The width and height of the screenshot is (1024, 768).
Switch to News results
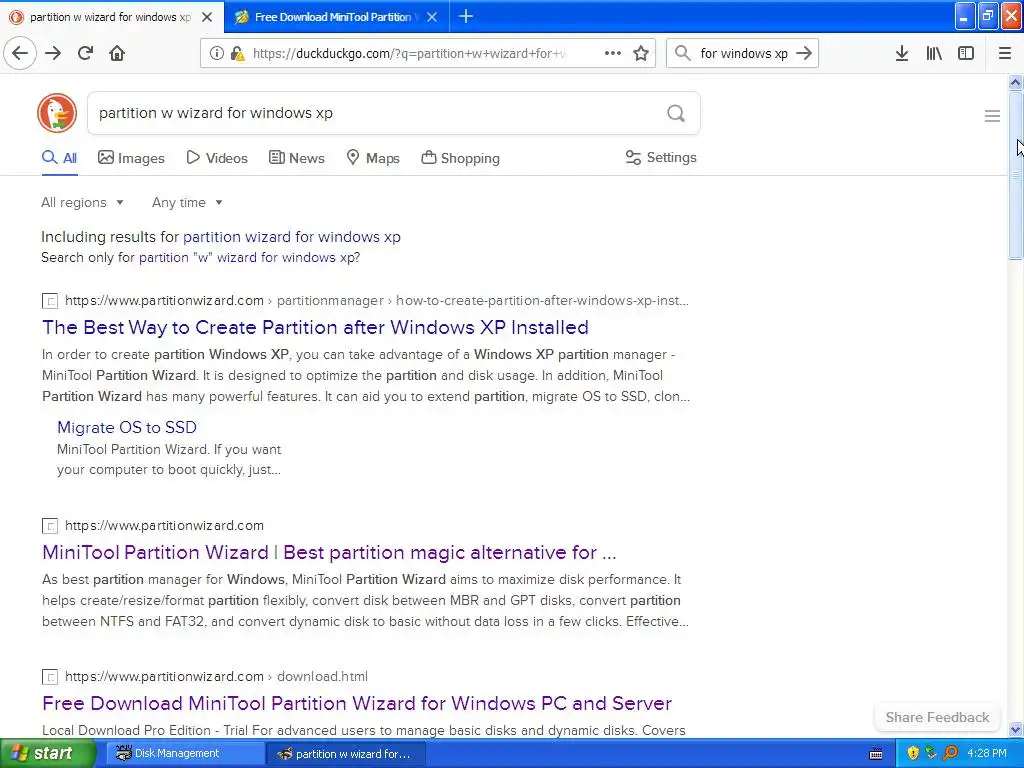[296, 158]
